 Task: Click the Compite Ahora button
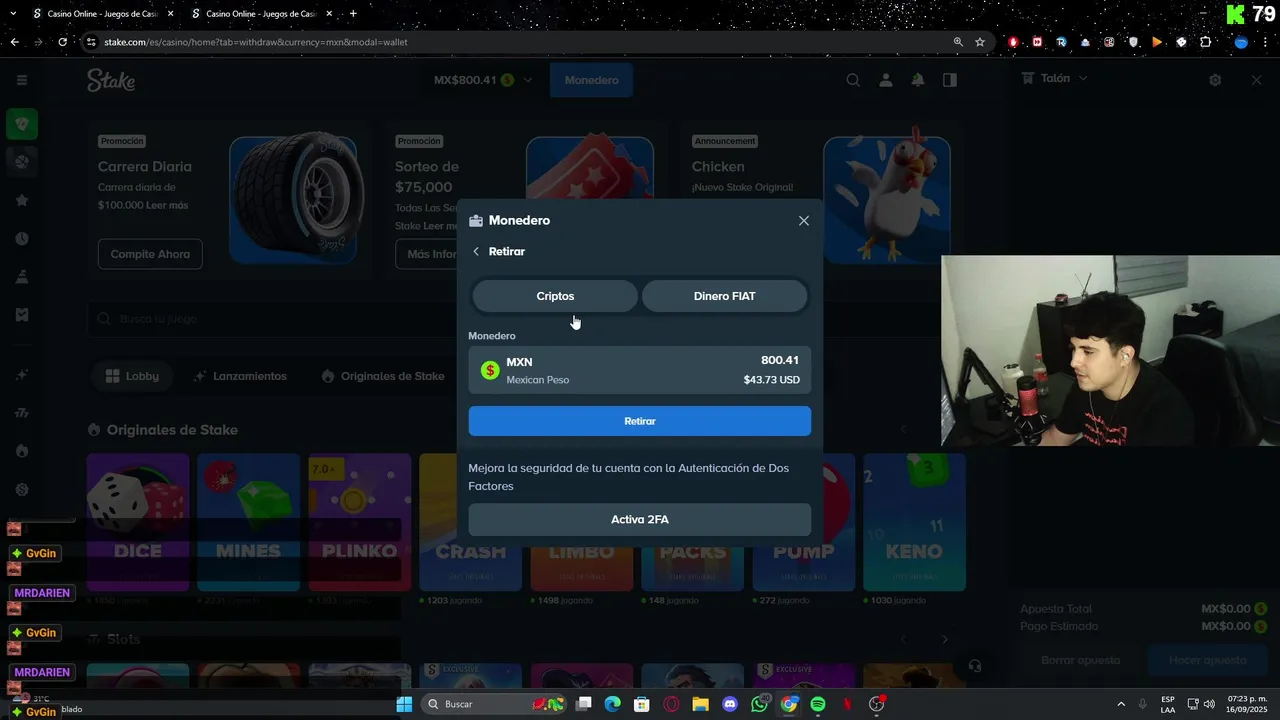coord(150,254)
